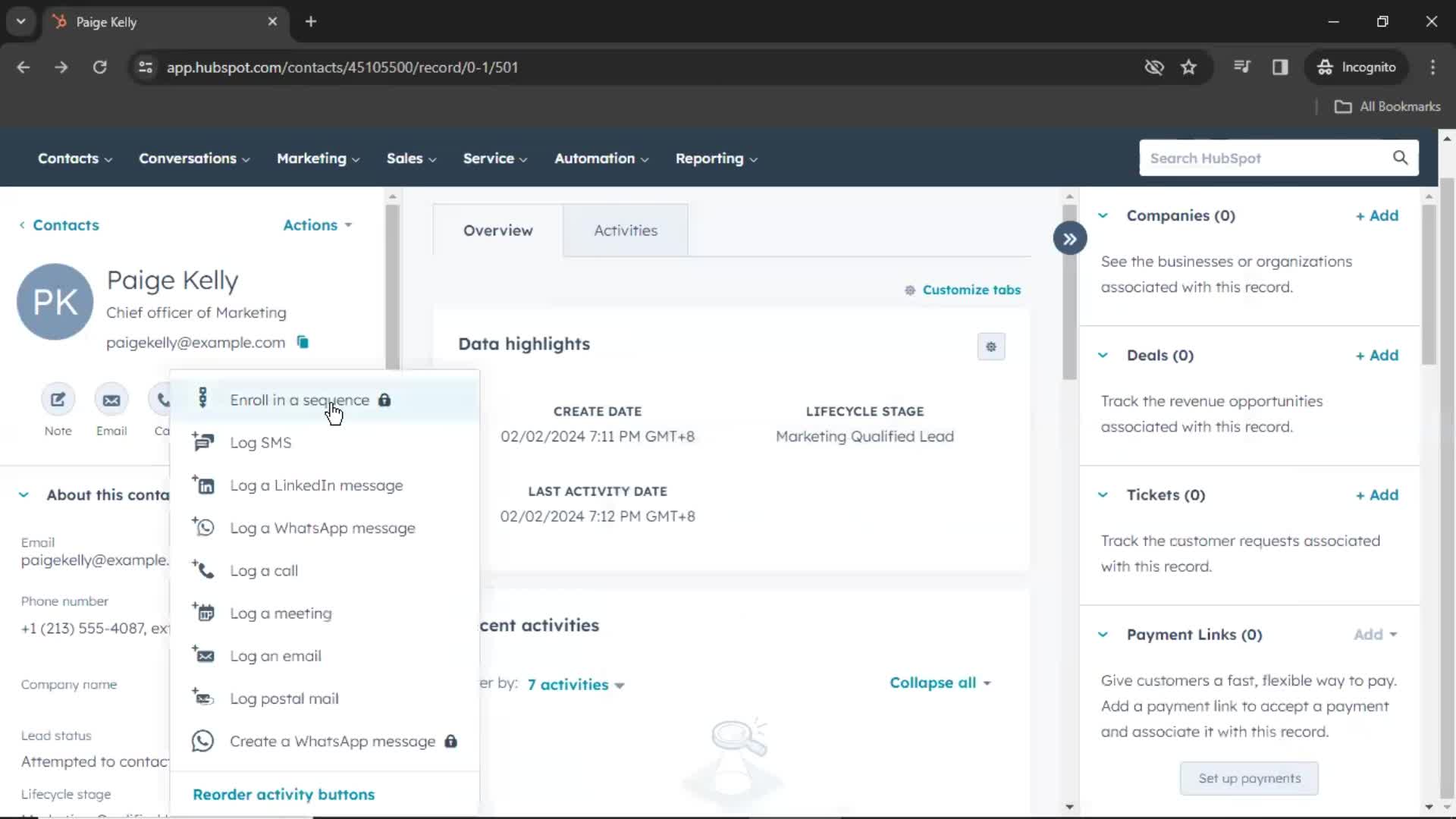Viewport: 1456px width, 819px height.
Task: Click the Note activity icon
Action: [x=58, y=400]
